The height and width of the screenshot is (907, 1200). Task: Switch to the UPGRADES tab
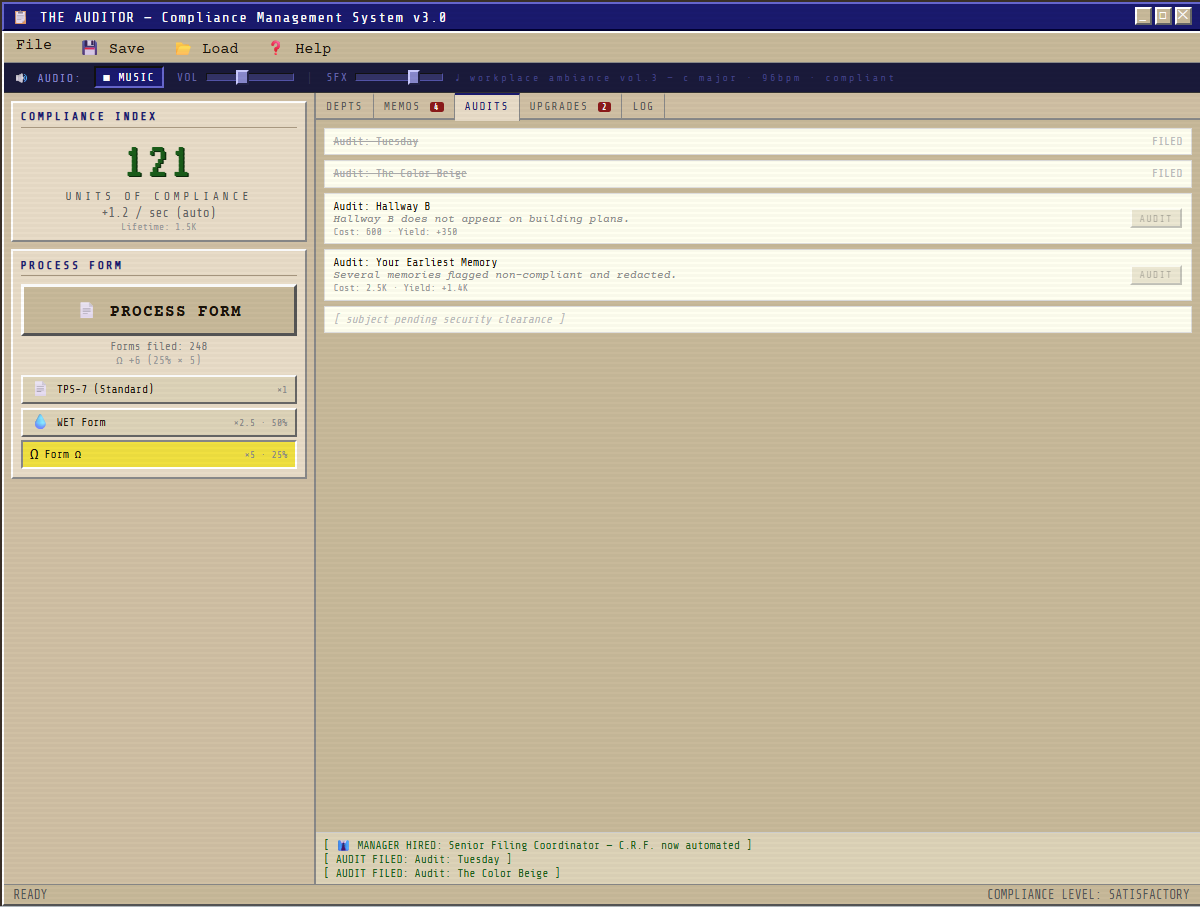click(570, 107)
